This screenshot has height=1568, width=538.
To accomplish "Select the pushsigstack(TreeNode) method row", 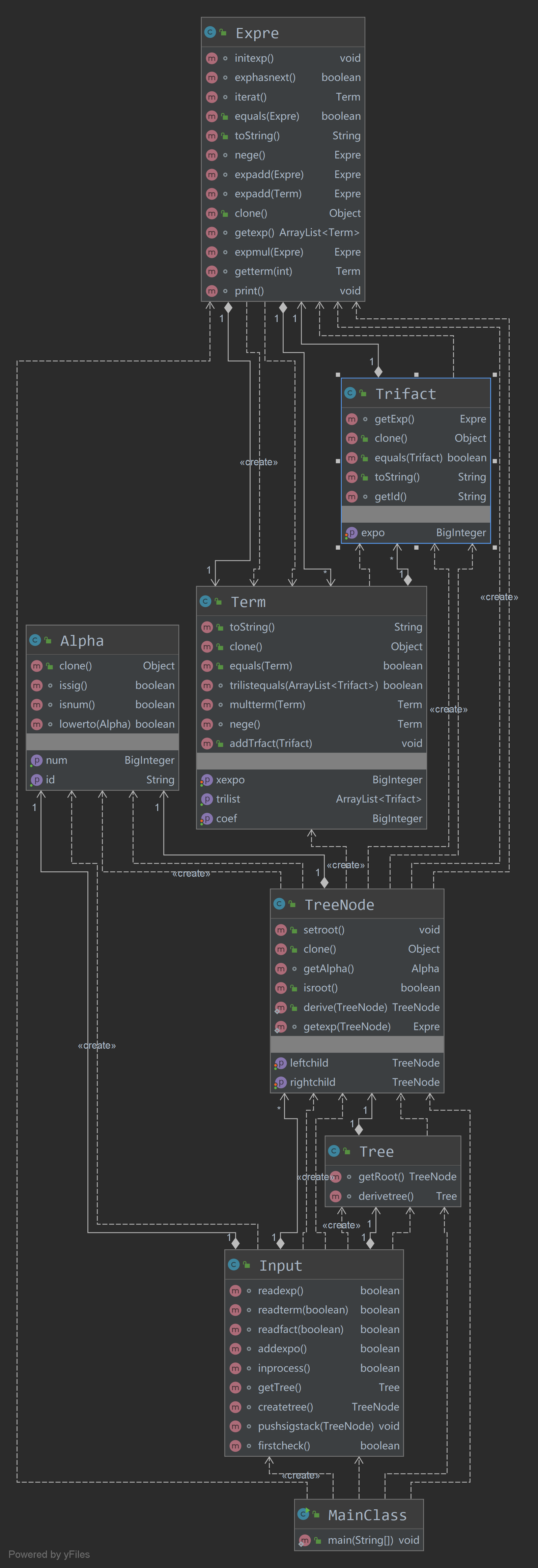I will coord(314,1426).
